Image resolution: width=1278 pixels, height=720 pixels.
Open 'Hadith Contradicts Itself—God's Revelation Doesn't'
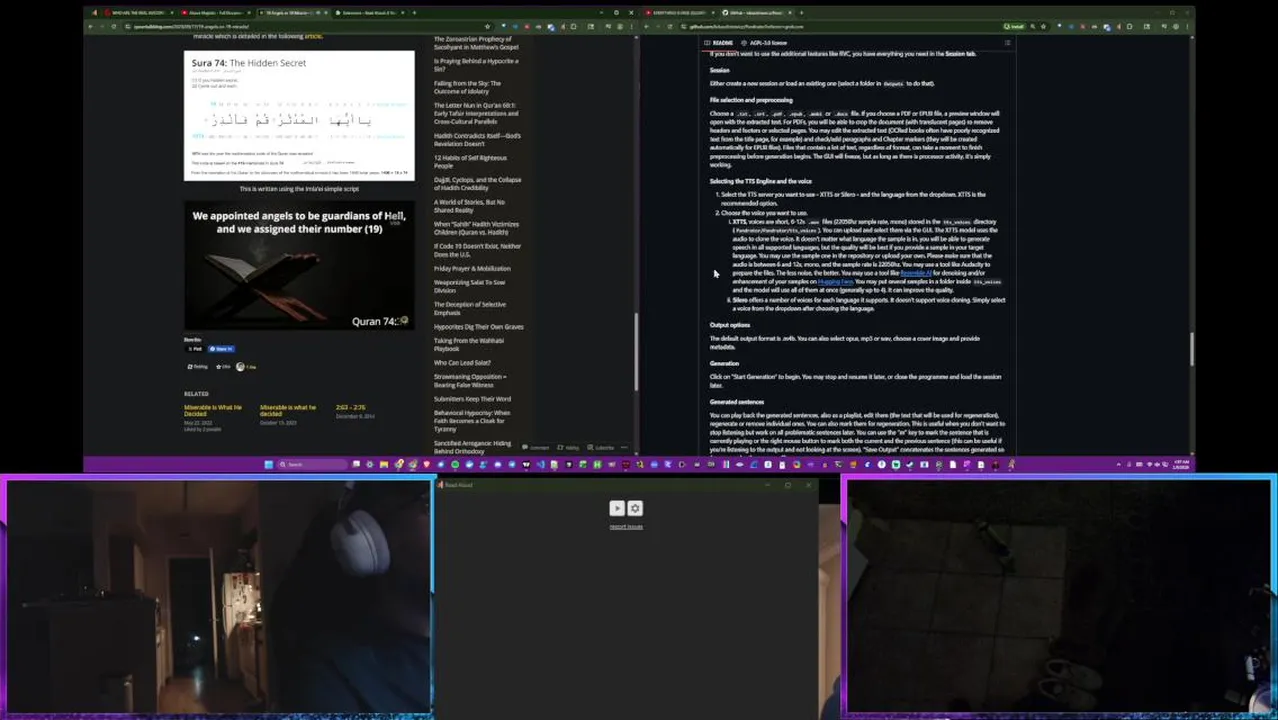click(477, 139)
